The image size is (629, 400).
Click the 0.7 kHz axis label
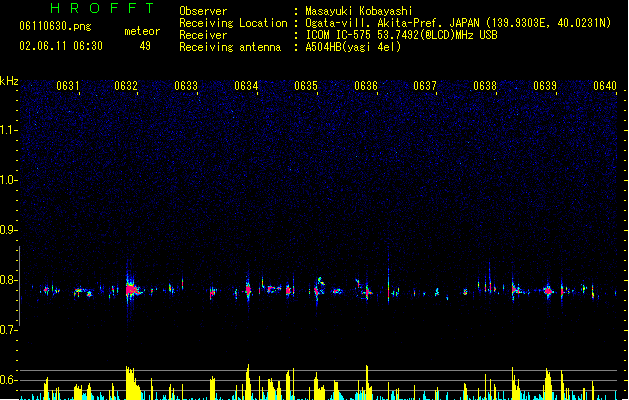click(x=8, y=330)
